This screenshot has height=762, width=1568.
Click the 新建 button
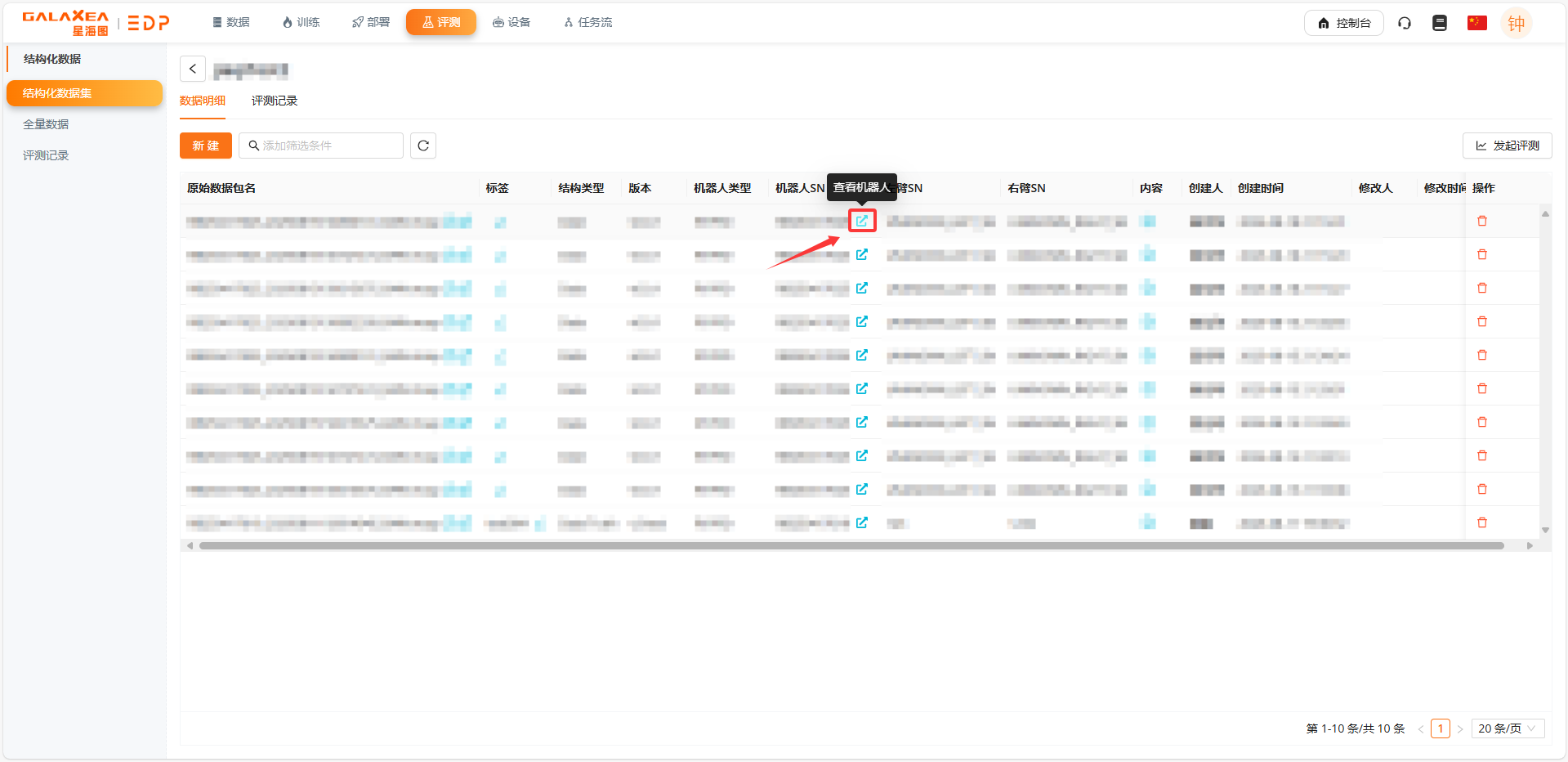click(x=205, y=146)
